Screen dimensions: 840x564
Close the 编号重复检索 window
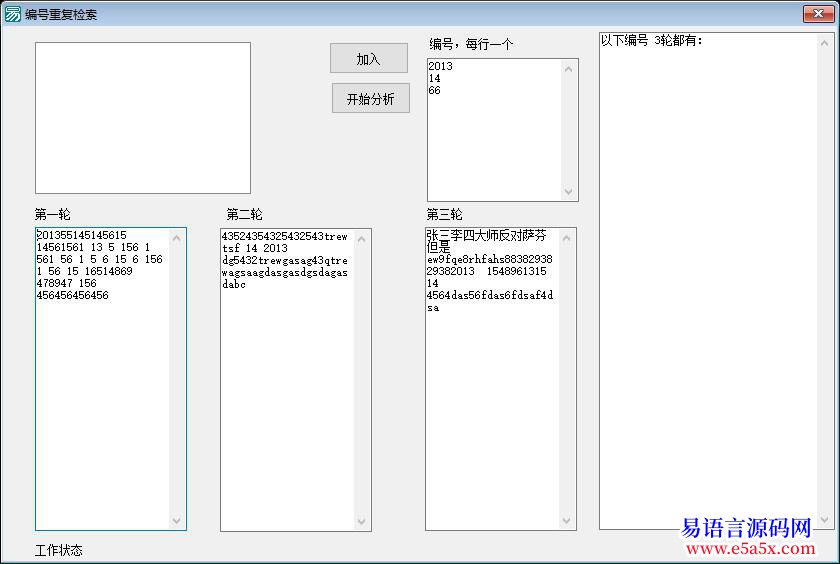point(817,13)
